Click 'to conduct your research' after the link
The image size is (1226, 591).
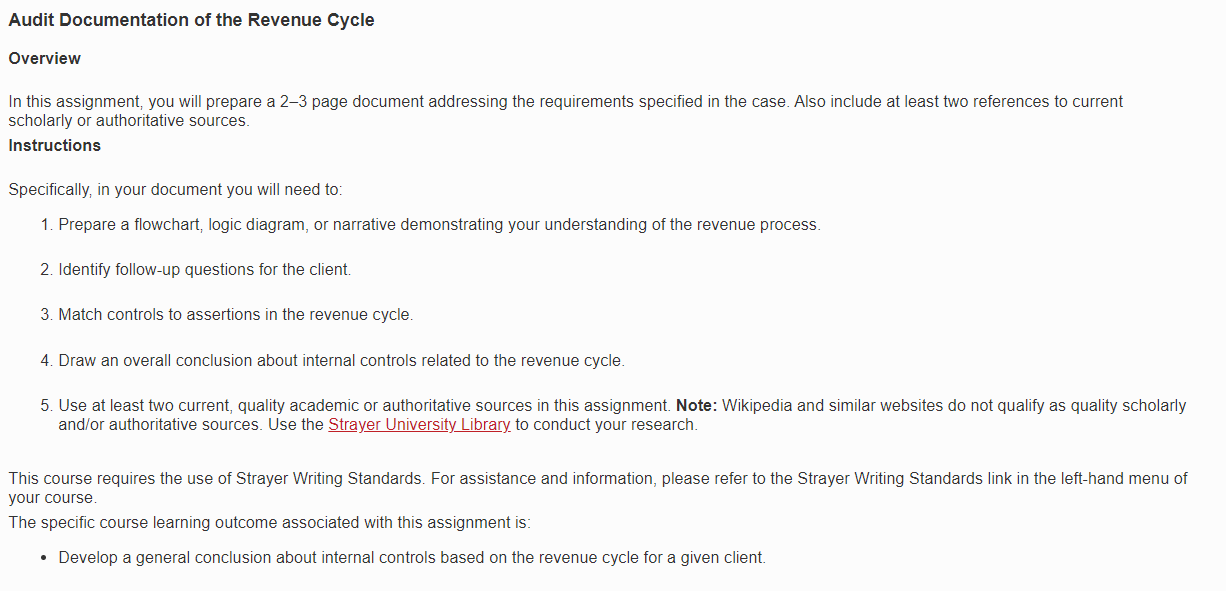pos(606,424)
